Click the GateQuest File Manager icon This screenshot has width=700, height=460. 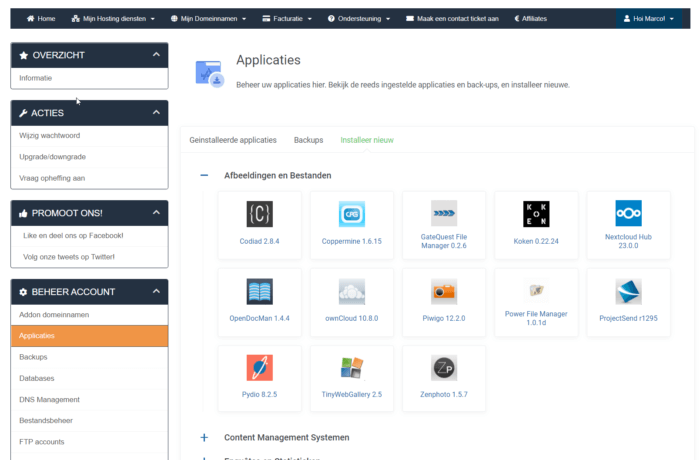pos(444,213)
